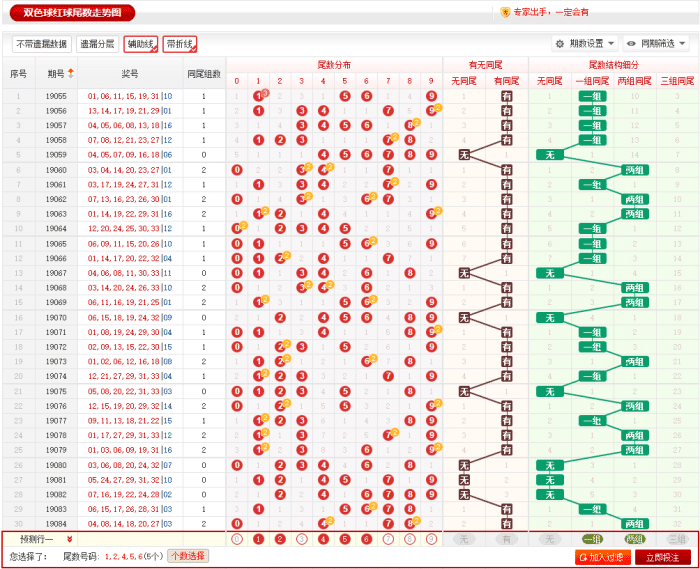Click the 奖号 column header
The image size is (700, 569).
point(130,74)
